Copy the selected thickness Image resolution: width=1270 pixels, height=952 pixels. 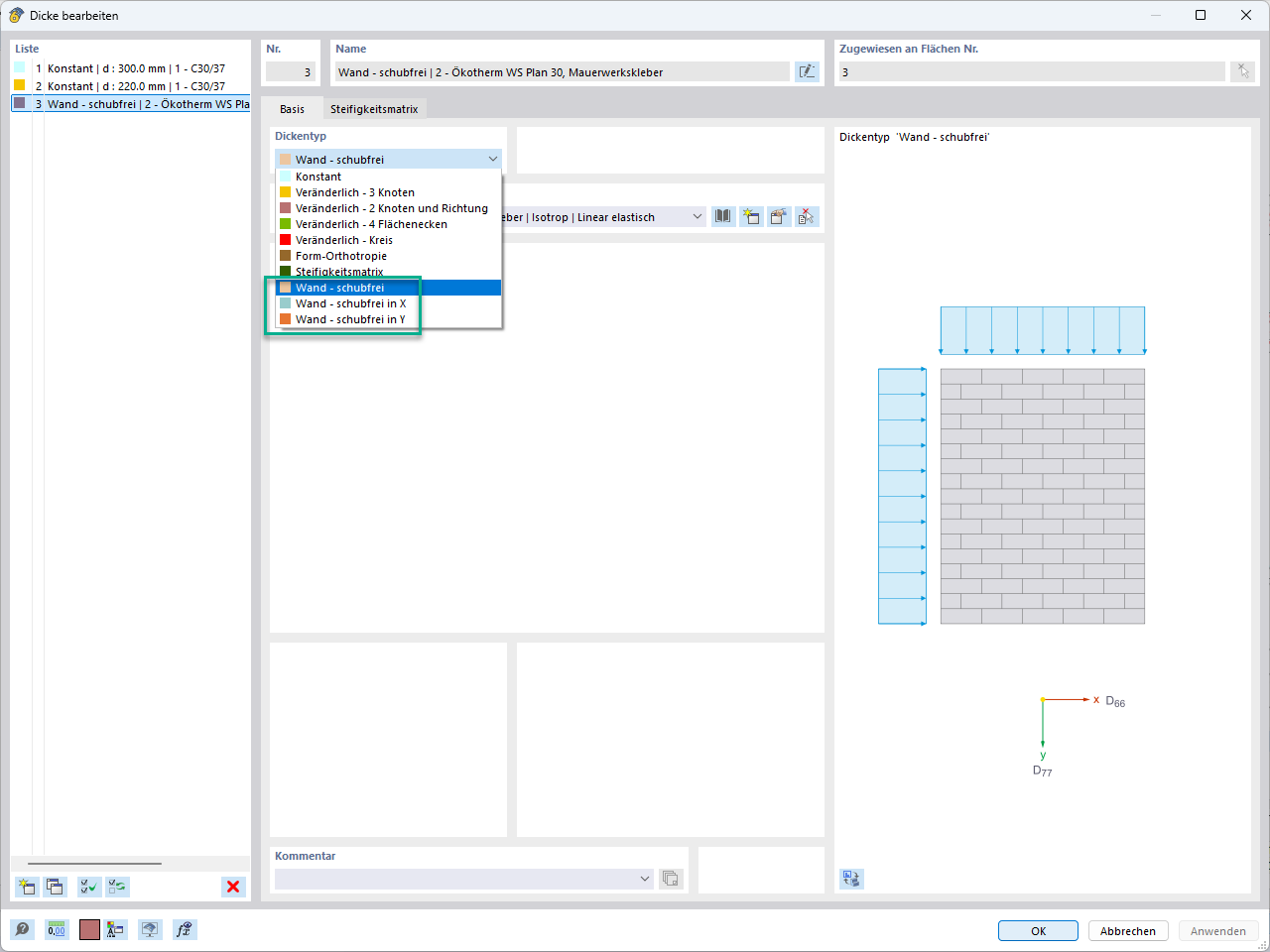tap(56, 887)
